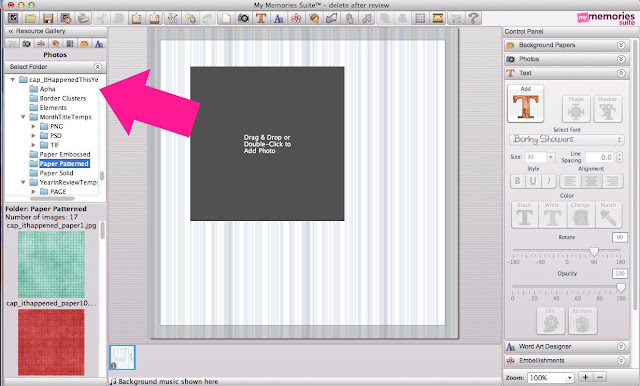The width and height of the screenshot is (640, 386).
Task: Select the layouts tab in Resource Gallery
Action: (x=70, y=43)
